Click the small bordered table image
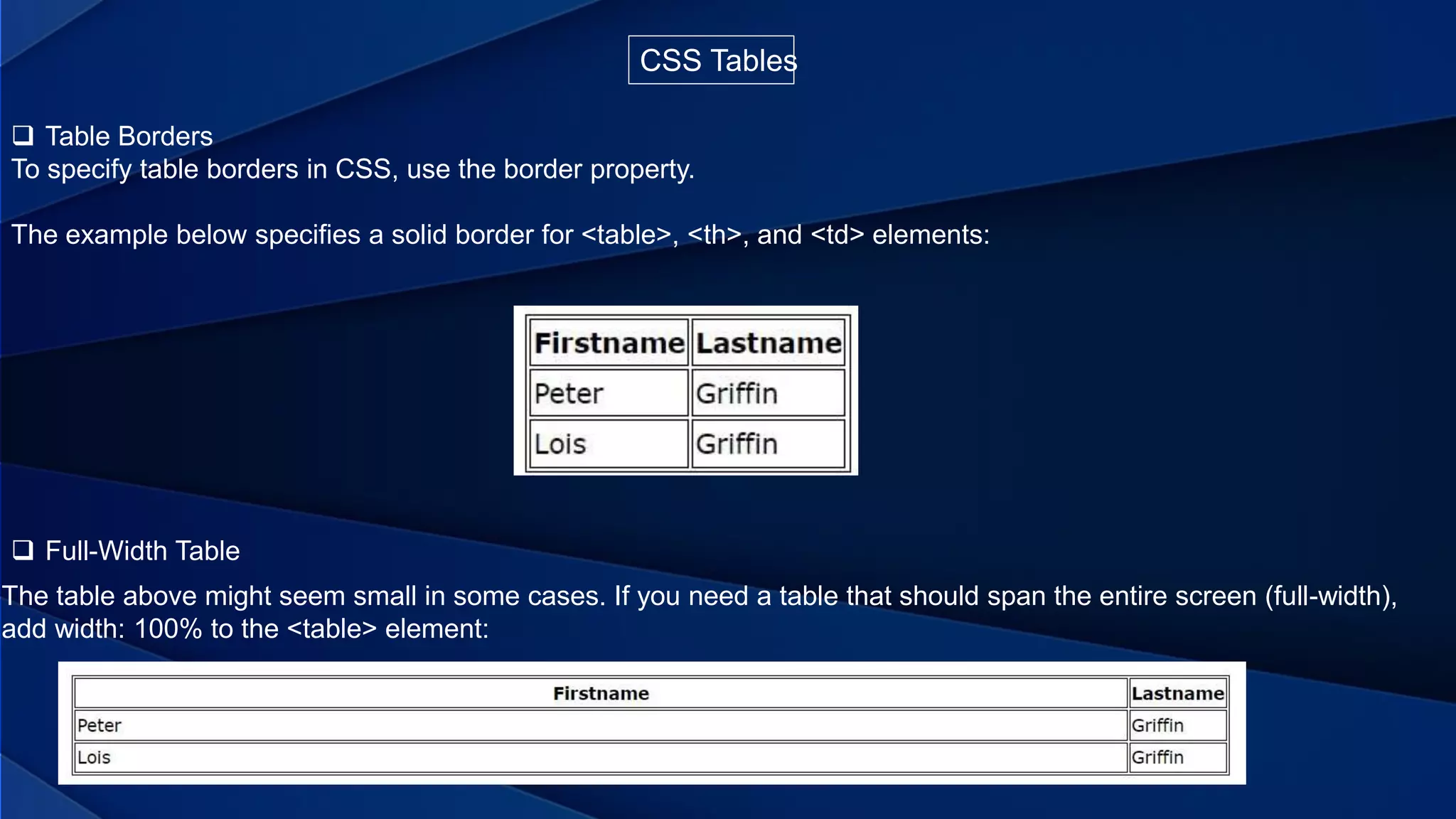Viewport: 1456px width, 819px height. tap(685, 390)
